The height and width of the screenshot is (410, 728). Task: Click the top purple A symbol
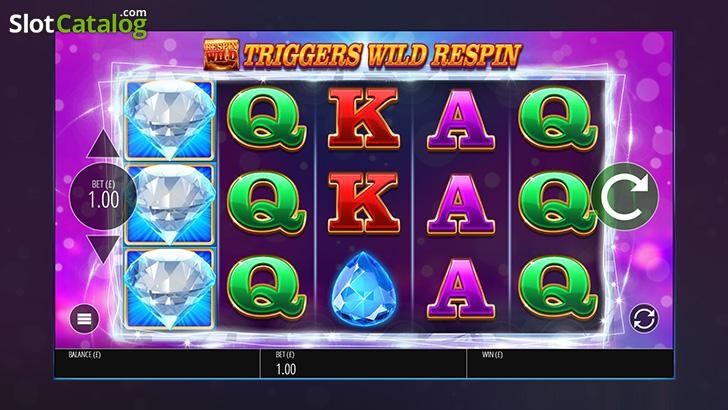[x=461, y=120]
